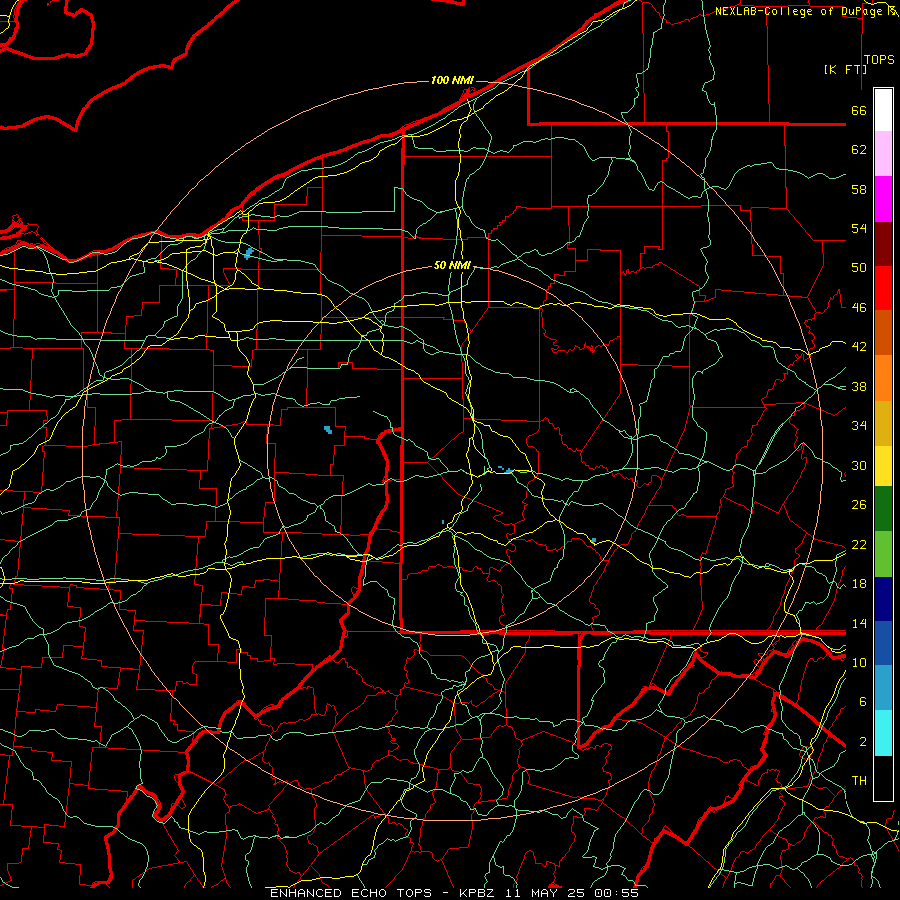The width and height of the screenshot is (900, 900).
Task: Click the blue echo near the lakeshore, northwest
Action: pos(249,253)
